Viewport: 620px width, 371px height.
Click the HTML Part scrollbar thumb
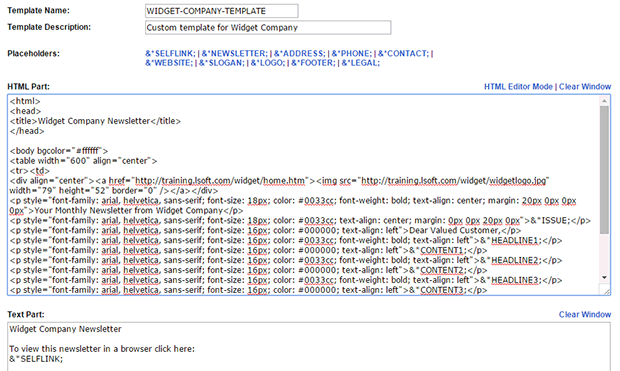604,170
